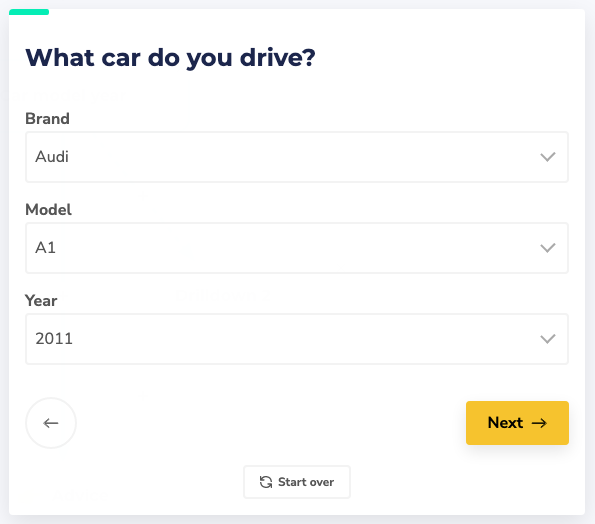Select the 'A1' value text
This screenshot has width=595, height=524.
pyautogui.click(x=46, y=248)
